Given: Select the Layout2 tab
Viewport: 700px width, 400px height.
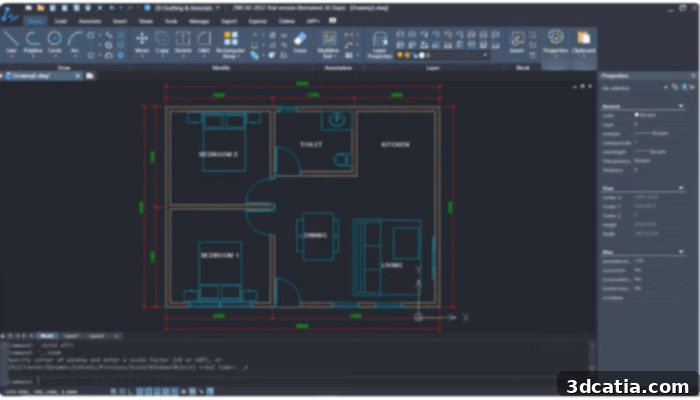Looking at the screenshot, I should pyautogui.click(x=97, y=336).
